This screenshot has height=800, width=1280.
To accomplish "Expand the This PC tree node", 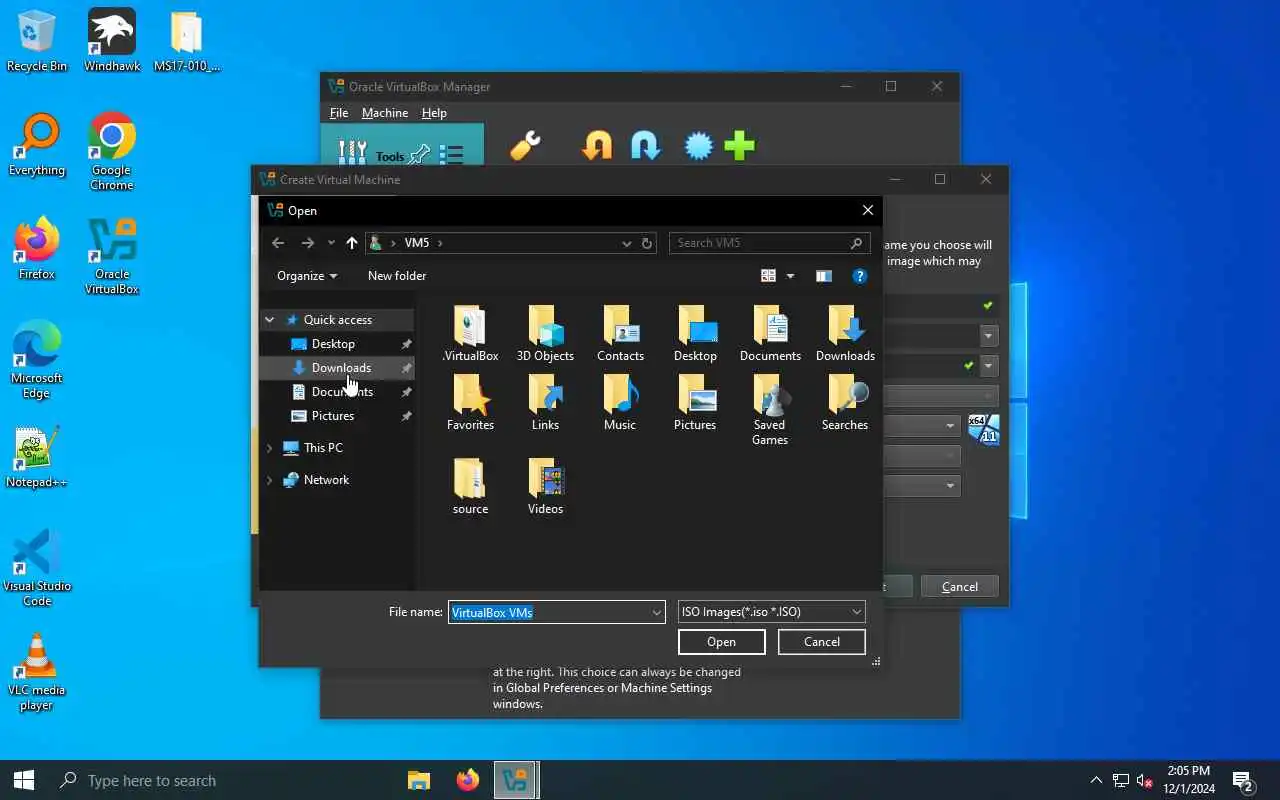I will (269, 448).
